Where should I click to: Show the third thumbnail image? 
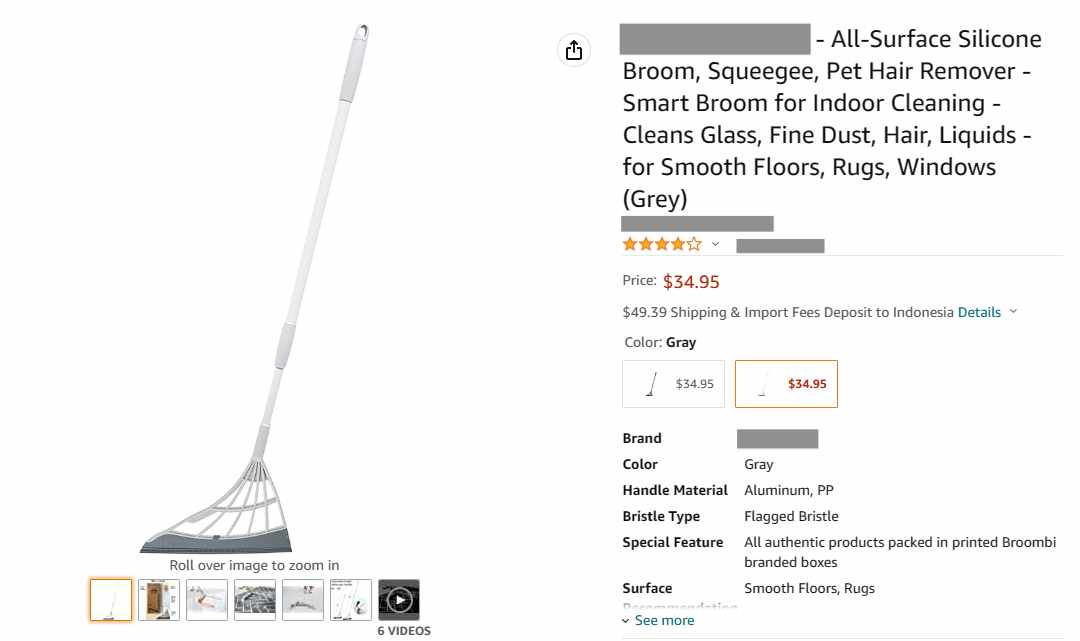point(207,600)
